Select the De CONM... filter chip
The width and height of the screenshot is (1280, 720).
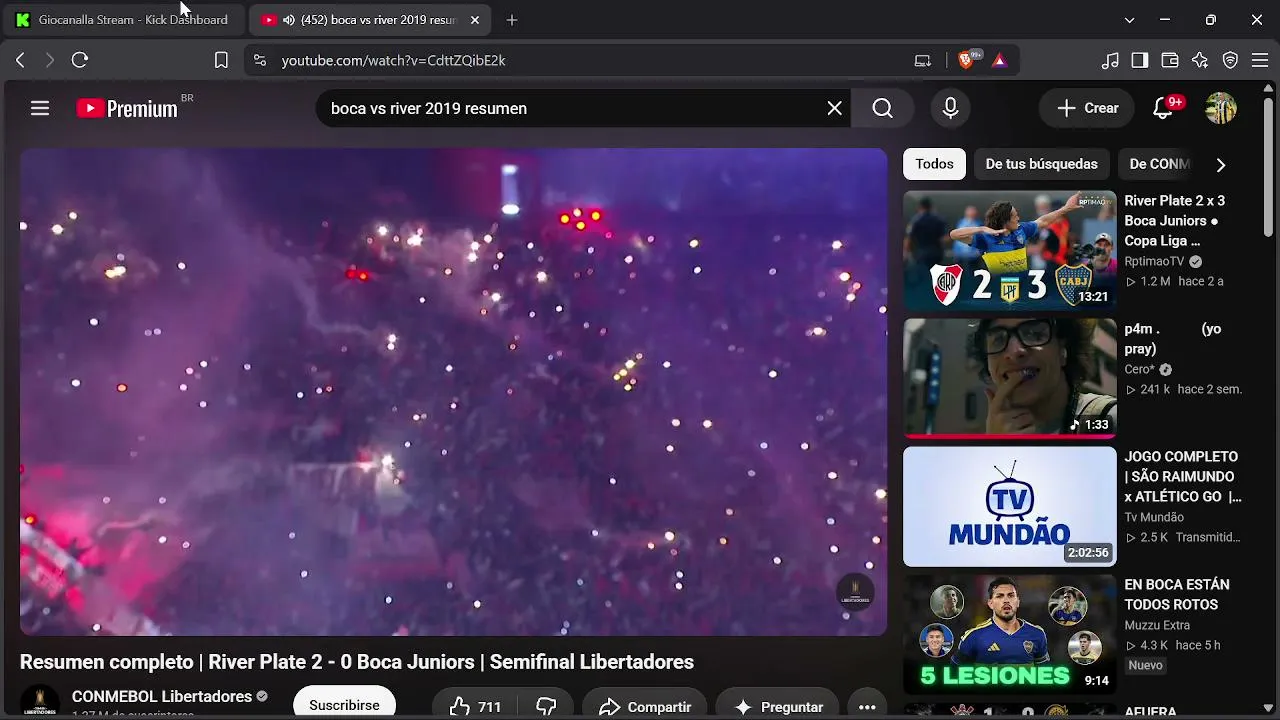pos(1159,164)
